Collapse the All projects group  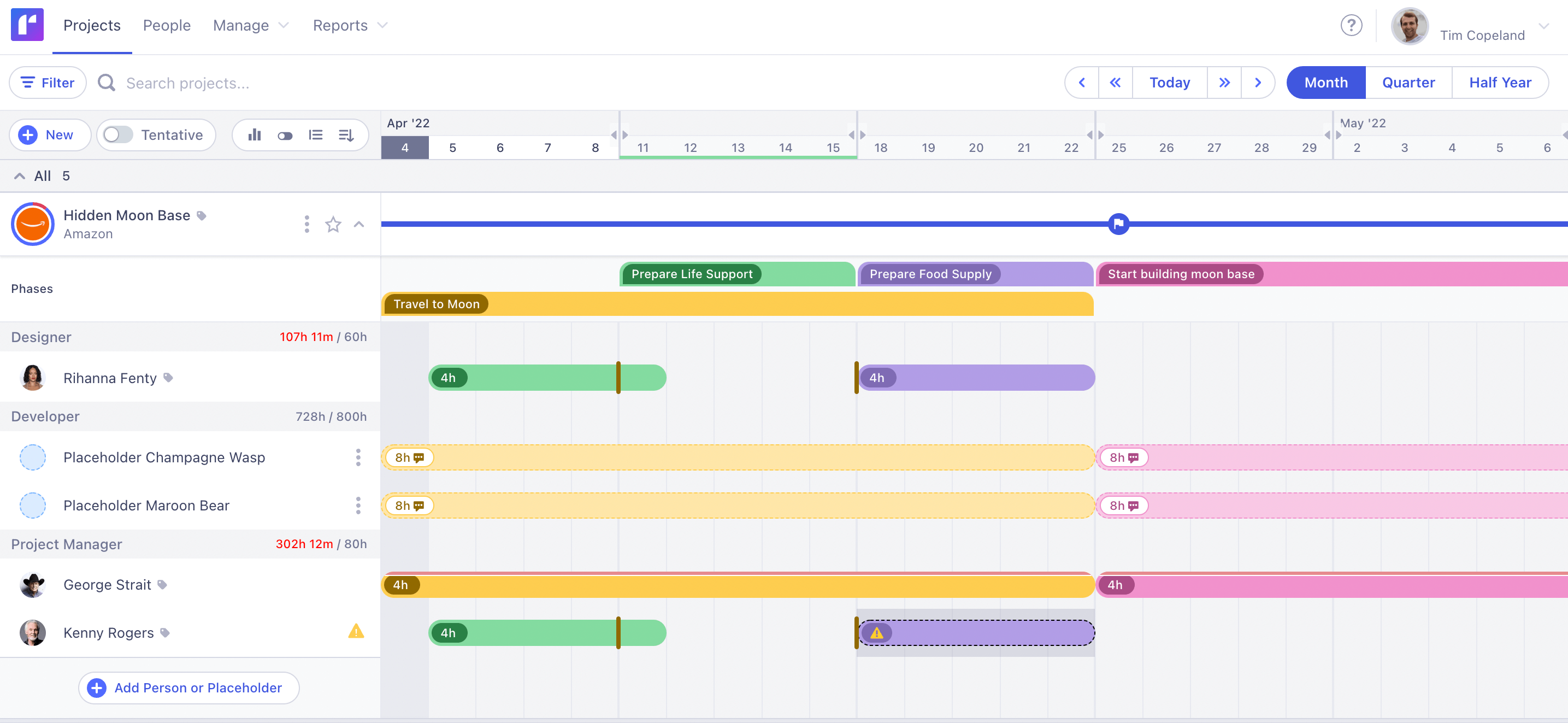[20, 176]
